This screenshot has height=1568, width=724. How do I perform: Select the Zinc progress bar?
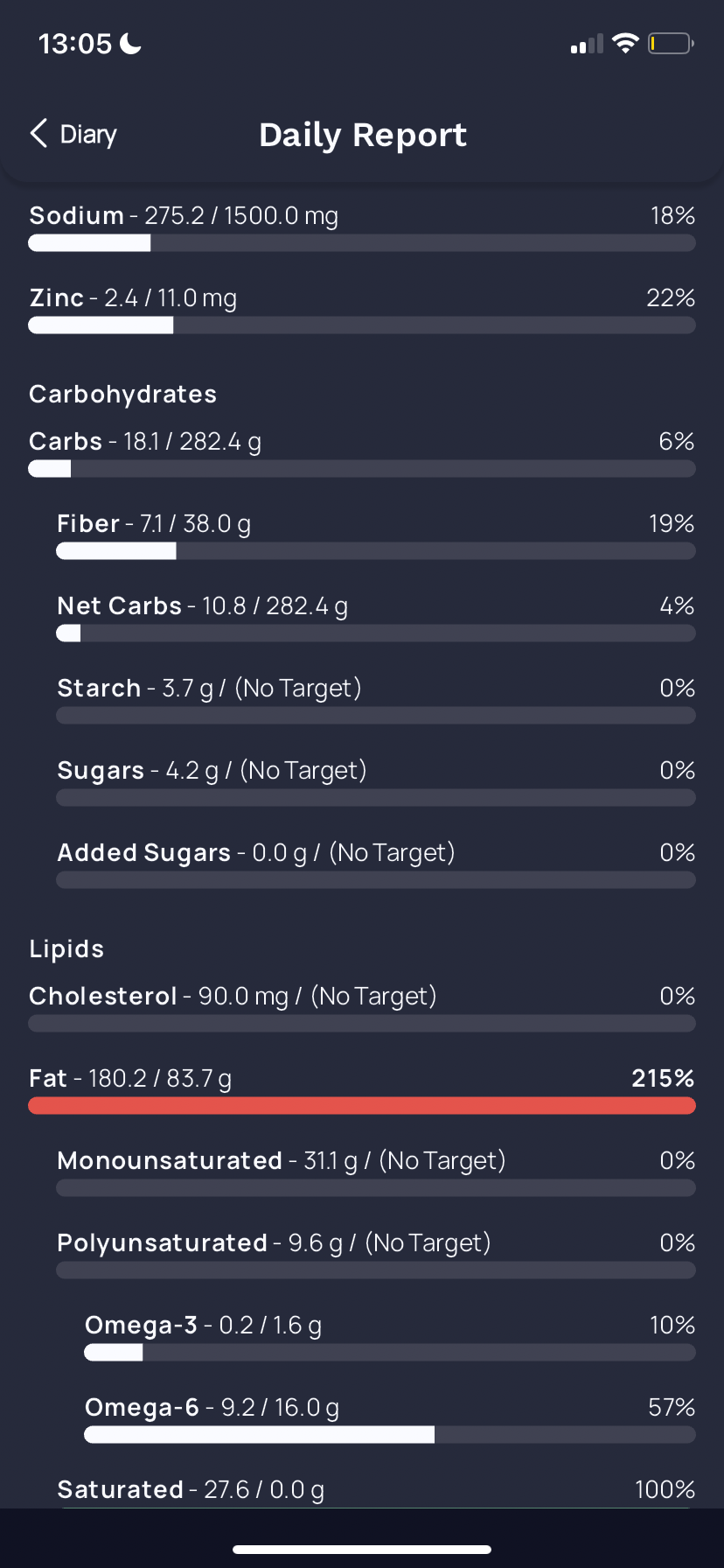(x=362, y=325)
